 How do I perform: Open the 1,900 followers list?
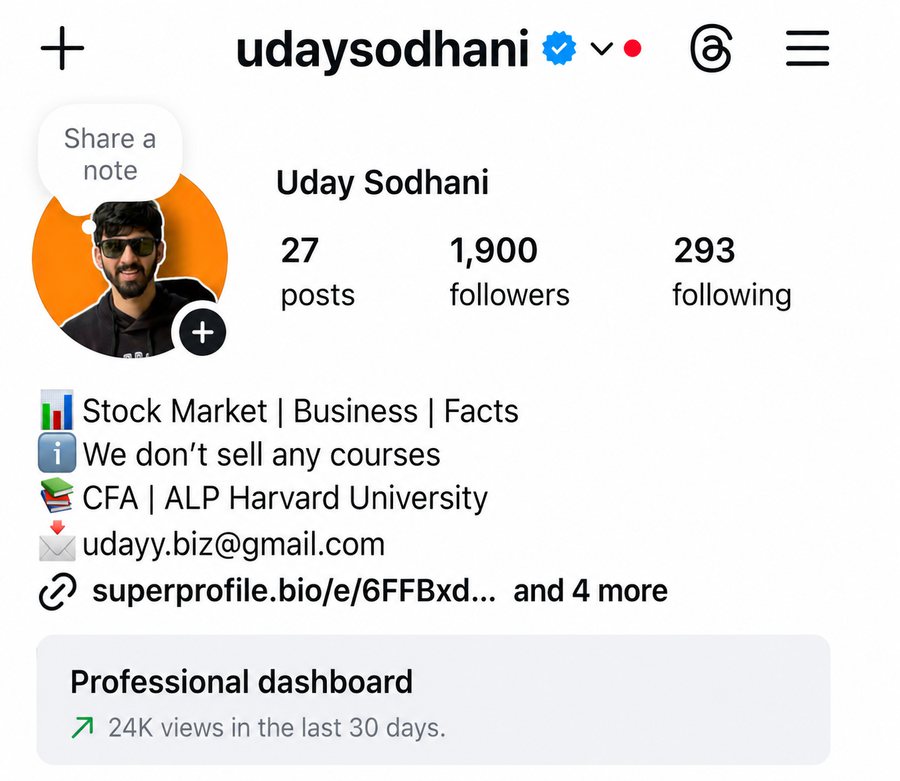click(509, 273)
